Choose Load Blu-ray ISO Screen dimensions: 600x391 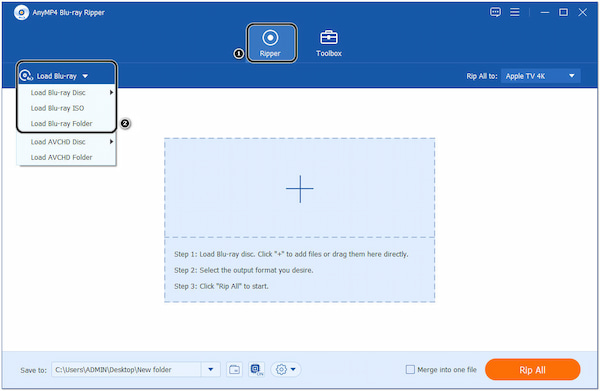click(x=66, y=108)
